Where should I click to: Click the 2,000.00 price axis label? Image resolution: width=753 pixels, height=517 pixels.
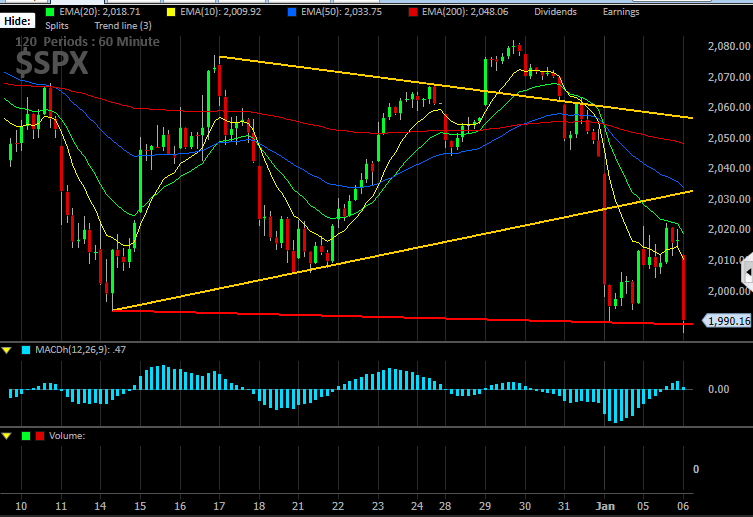729,291
